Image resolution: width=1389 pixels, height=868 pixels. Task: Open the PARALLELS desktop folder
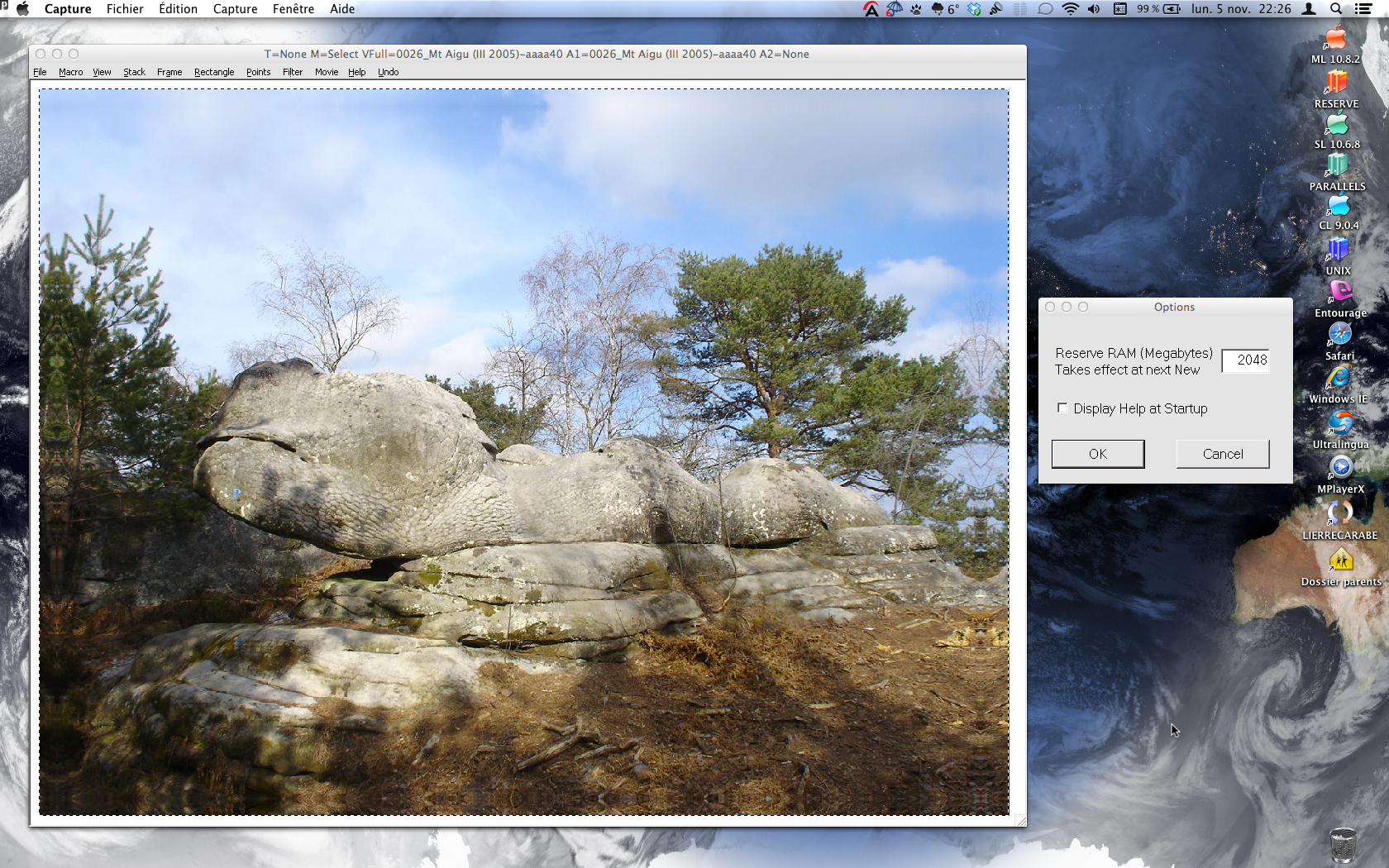point(1337,165)
